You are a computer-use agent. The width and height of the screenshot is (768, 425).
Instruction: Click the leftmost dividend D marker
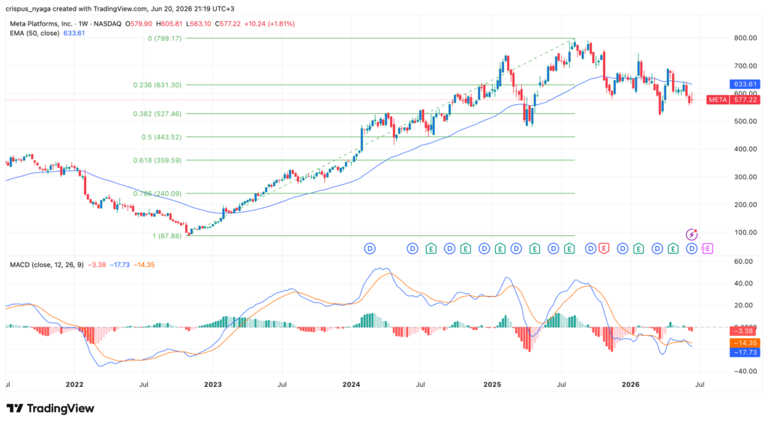[370, 249]
